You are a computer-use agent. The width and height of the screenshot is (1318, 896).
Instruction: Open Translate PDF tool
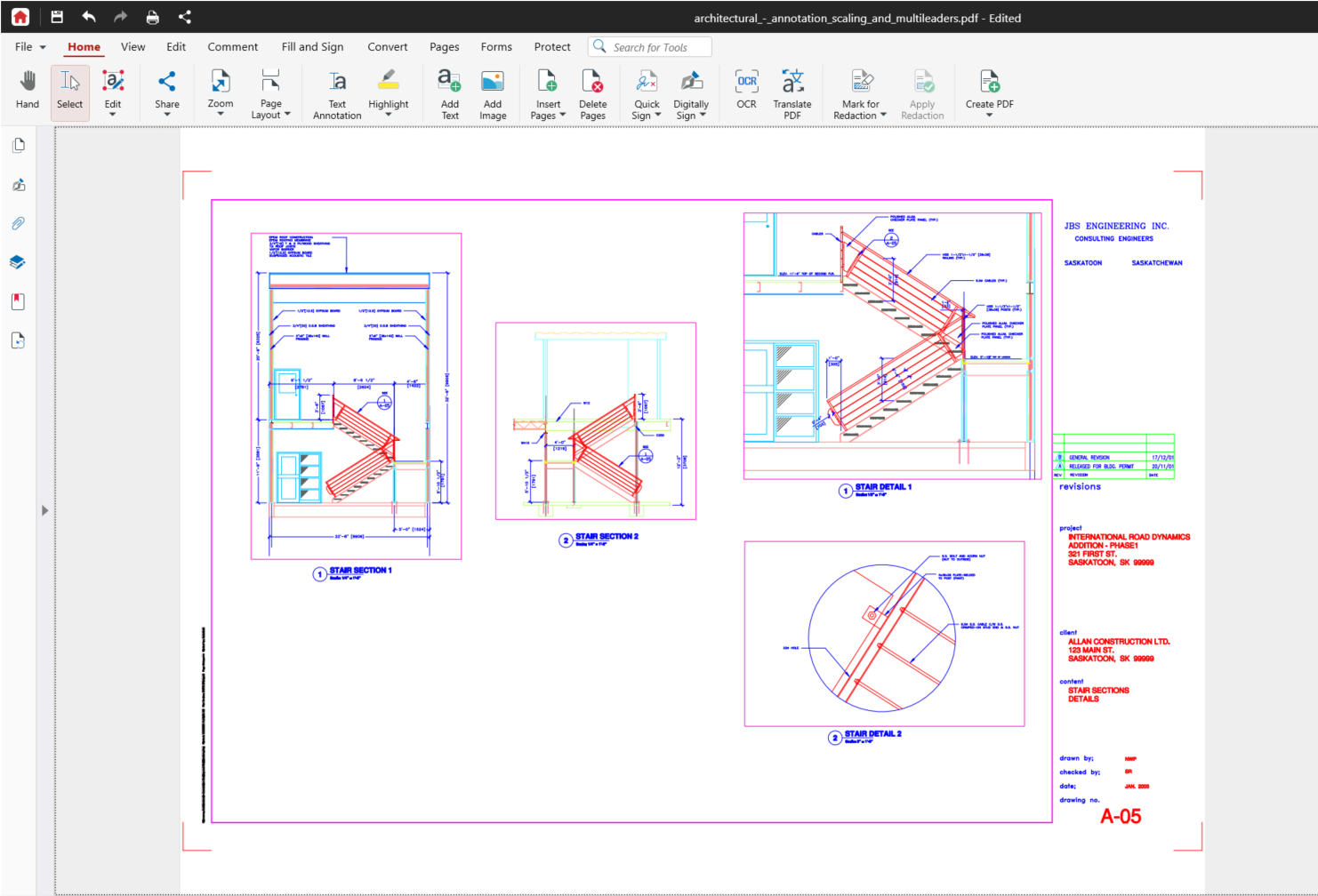coord(792,93)
